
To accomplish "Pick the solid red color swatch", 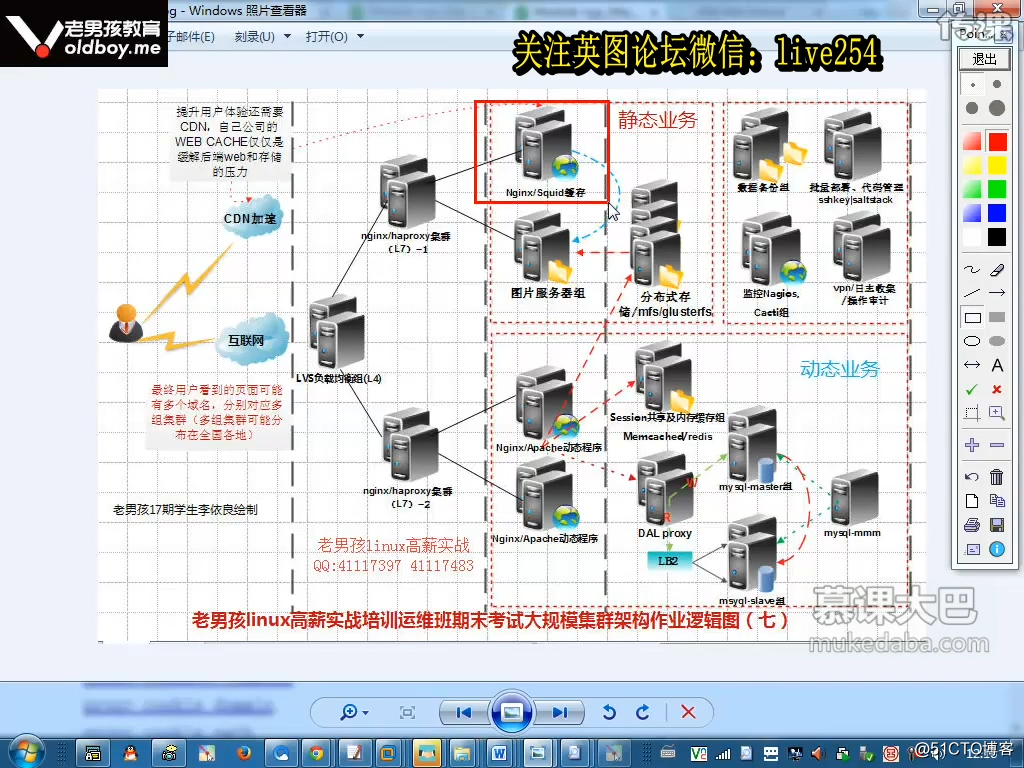I will [997, 141].
